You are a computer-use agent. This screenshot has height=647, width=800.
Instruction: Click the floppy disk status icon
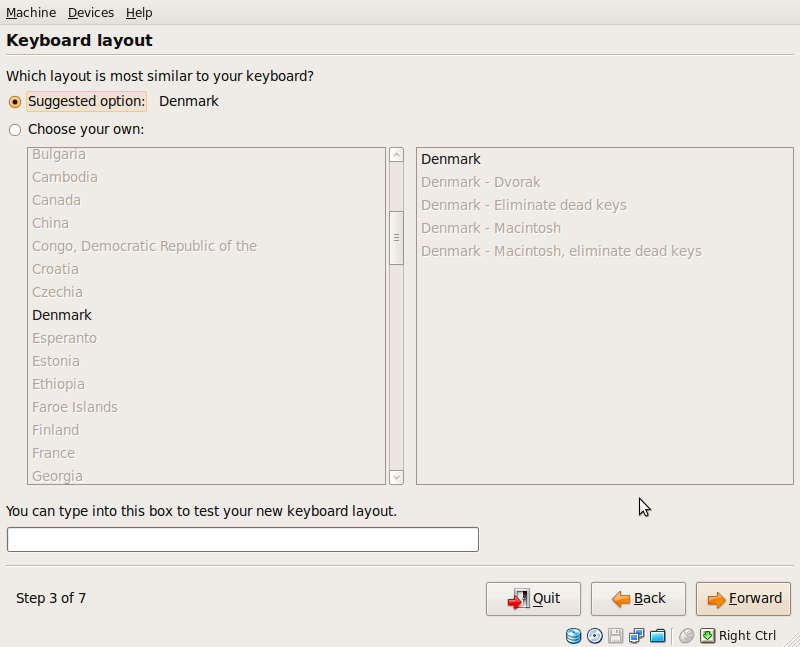[x=615, y=636]
